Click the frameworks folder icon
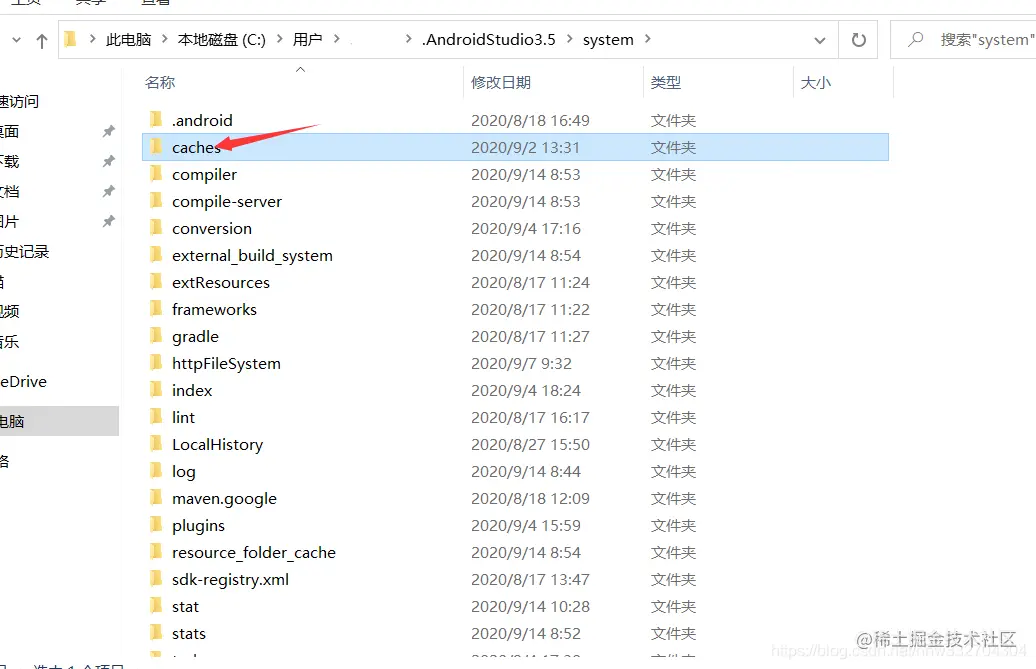The width and height of the screenshot is (1036, 669). [156, 309]
